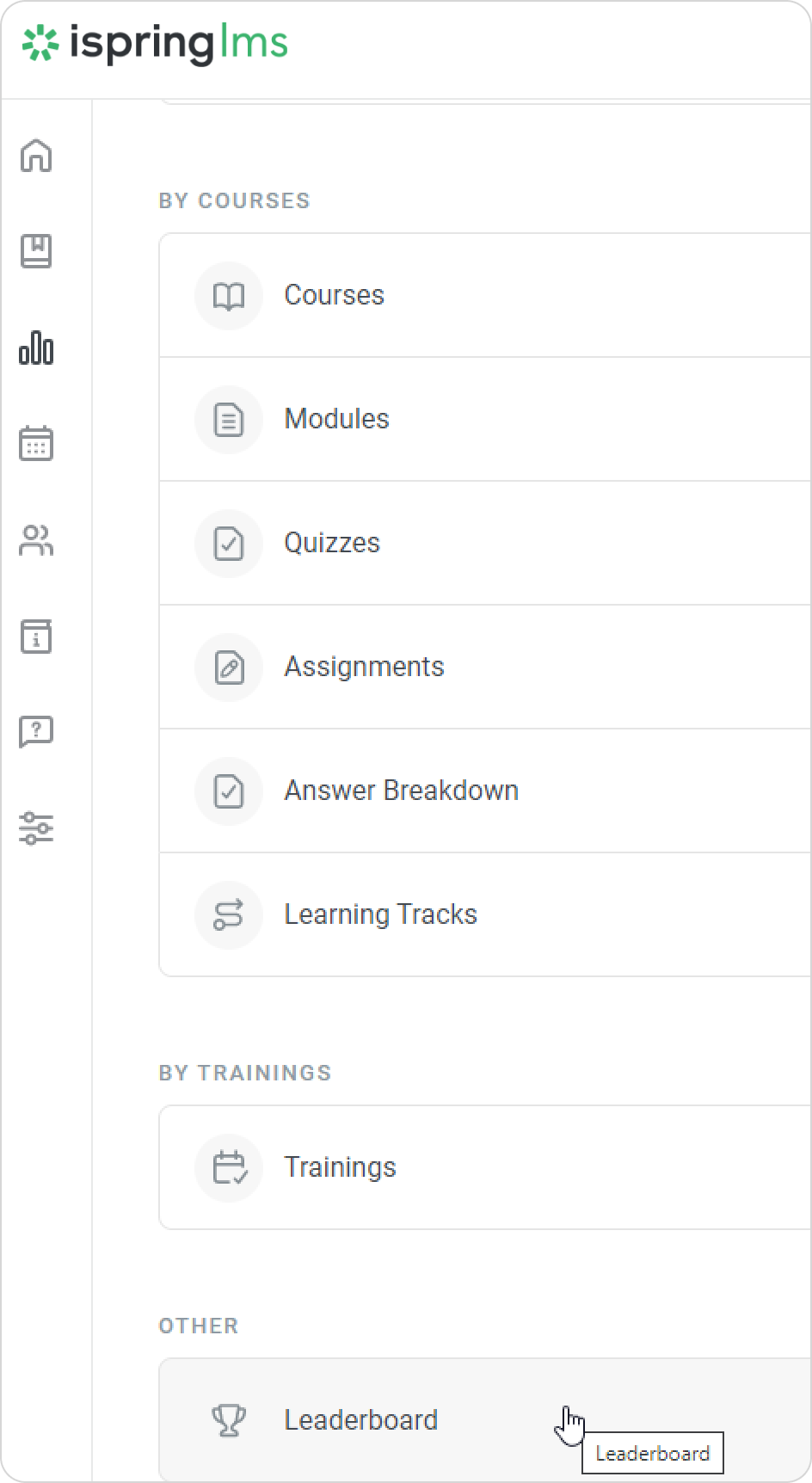Open the Modules report
Screen dimensions: 812x1483
[x=337, y=419]
